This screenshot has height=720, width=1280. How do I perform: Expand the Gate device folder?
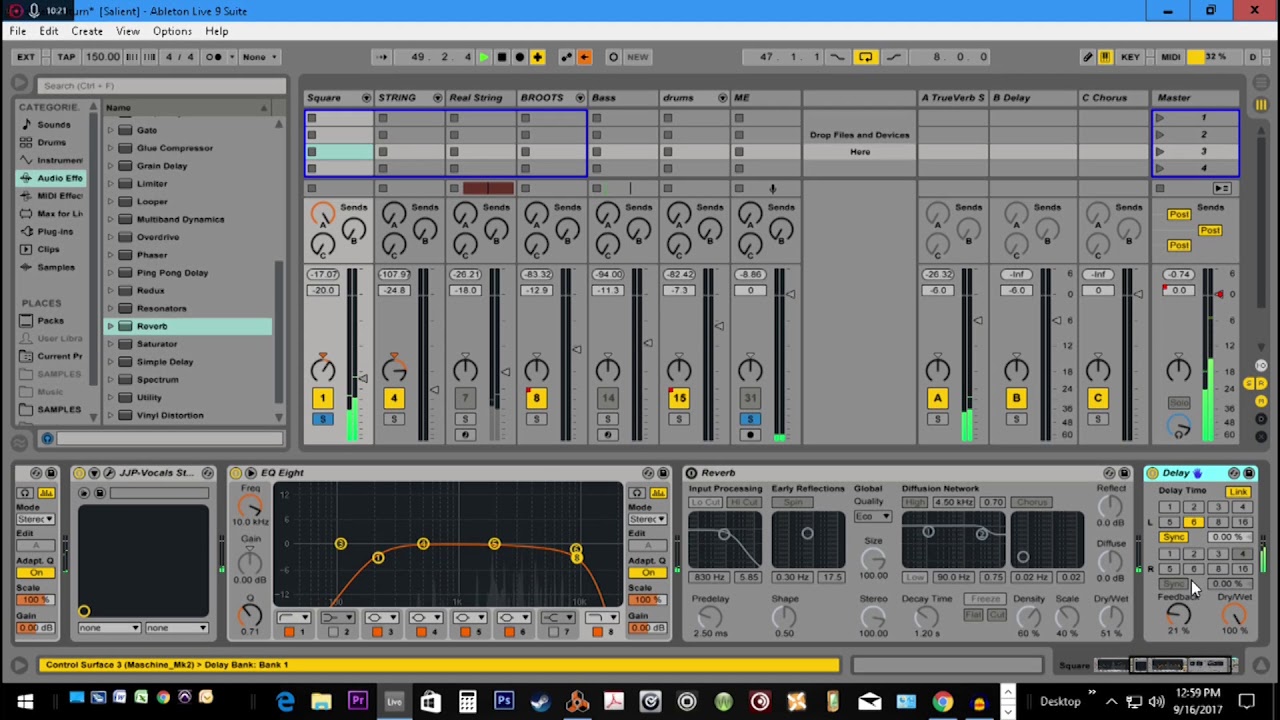(110, 130)
